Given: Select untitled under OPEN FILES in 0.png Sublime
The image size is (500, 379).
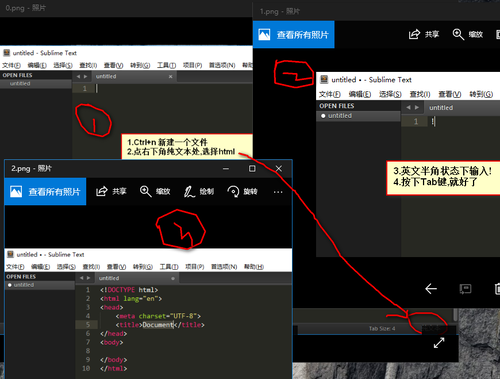Looking at the screenshot, I should (36, 83).
